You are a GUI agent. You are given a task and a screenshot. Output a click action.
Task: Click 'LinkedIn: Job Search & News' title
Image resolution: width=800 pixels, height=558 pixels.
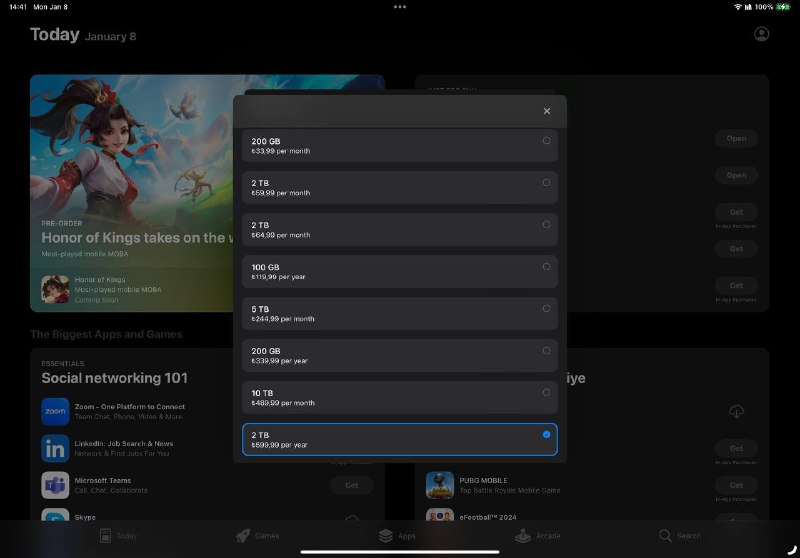[124, 444]
